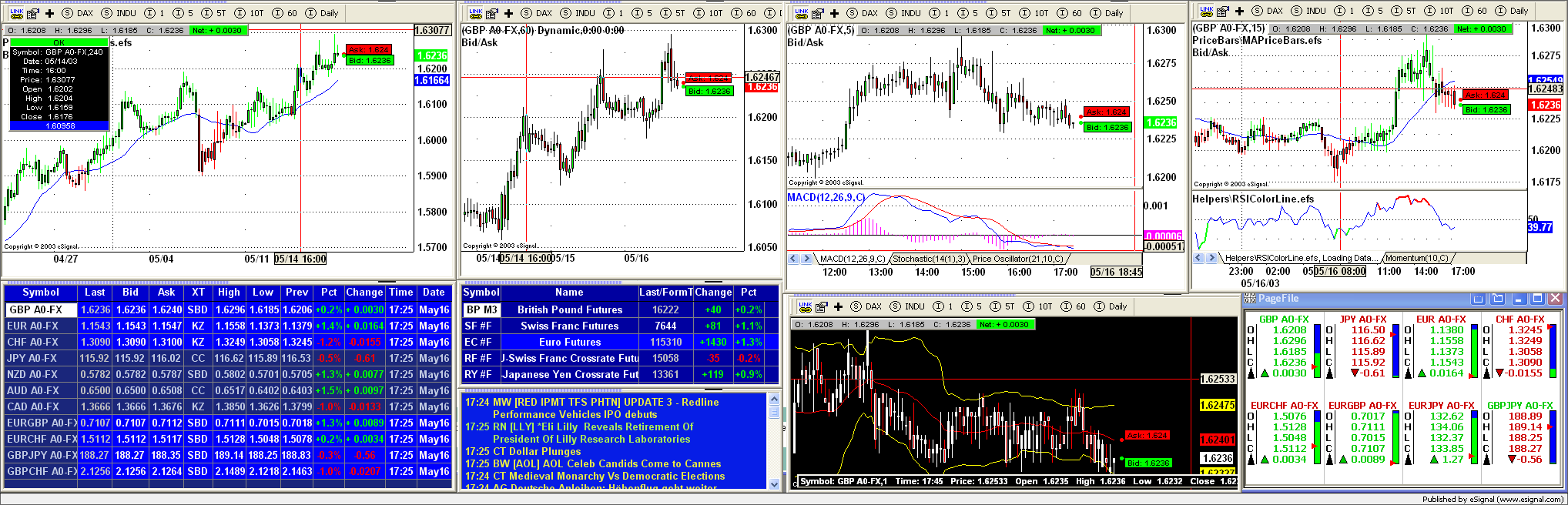This screenshot has width=1568, height=505.
Task: Click the plus icon in the 15-minute chart toolbar
Action: tap(1240, 11)
